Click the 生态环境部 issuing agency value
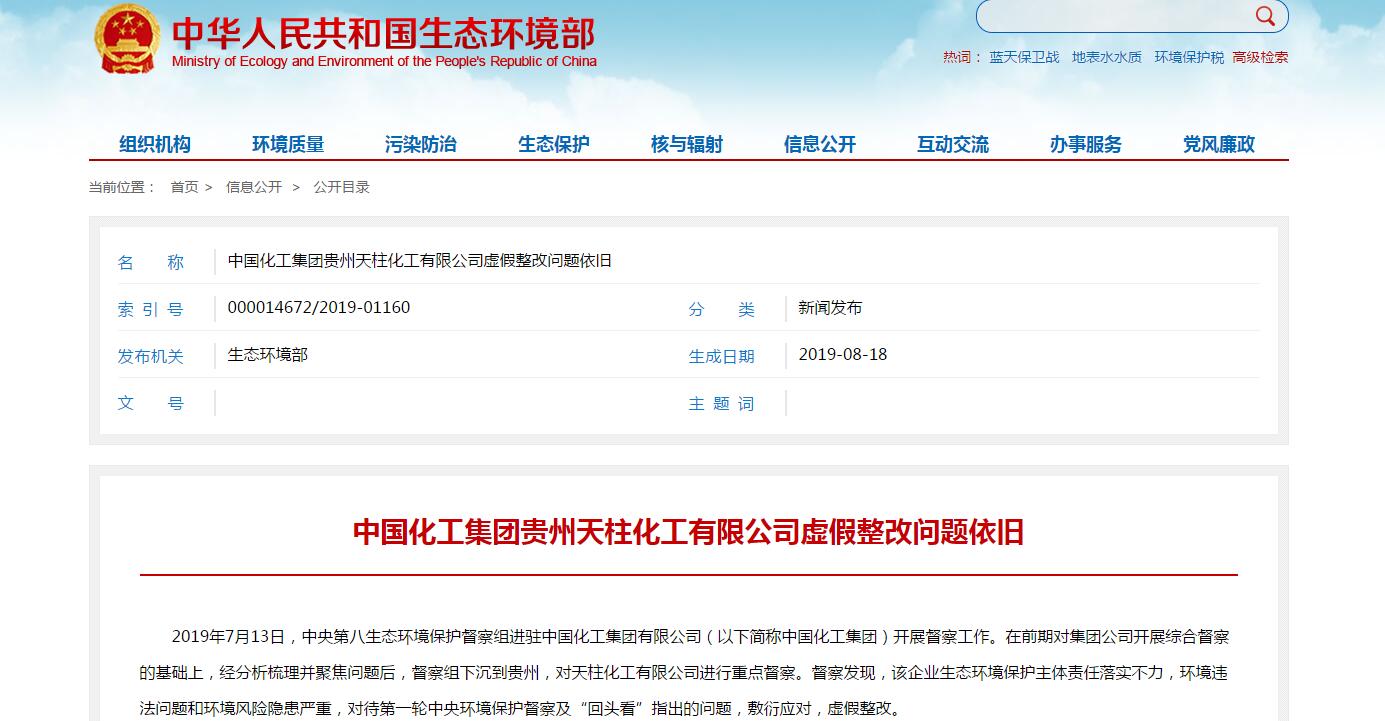Image resolution: width=1385 pixels, height=721 pixels. pos(268,354)
